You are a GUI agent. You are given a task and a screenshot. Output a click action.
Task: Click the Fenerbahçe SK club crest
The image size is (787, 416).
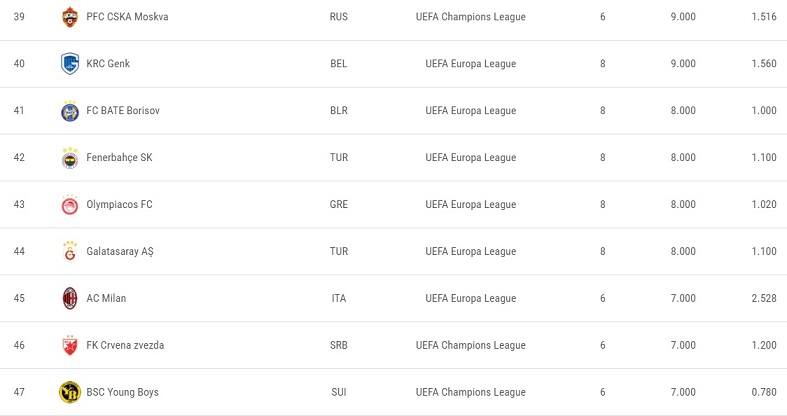[x=70, y=158]
